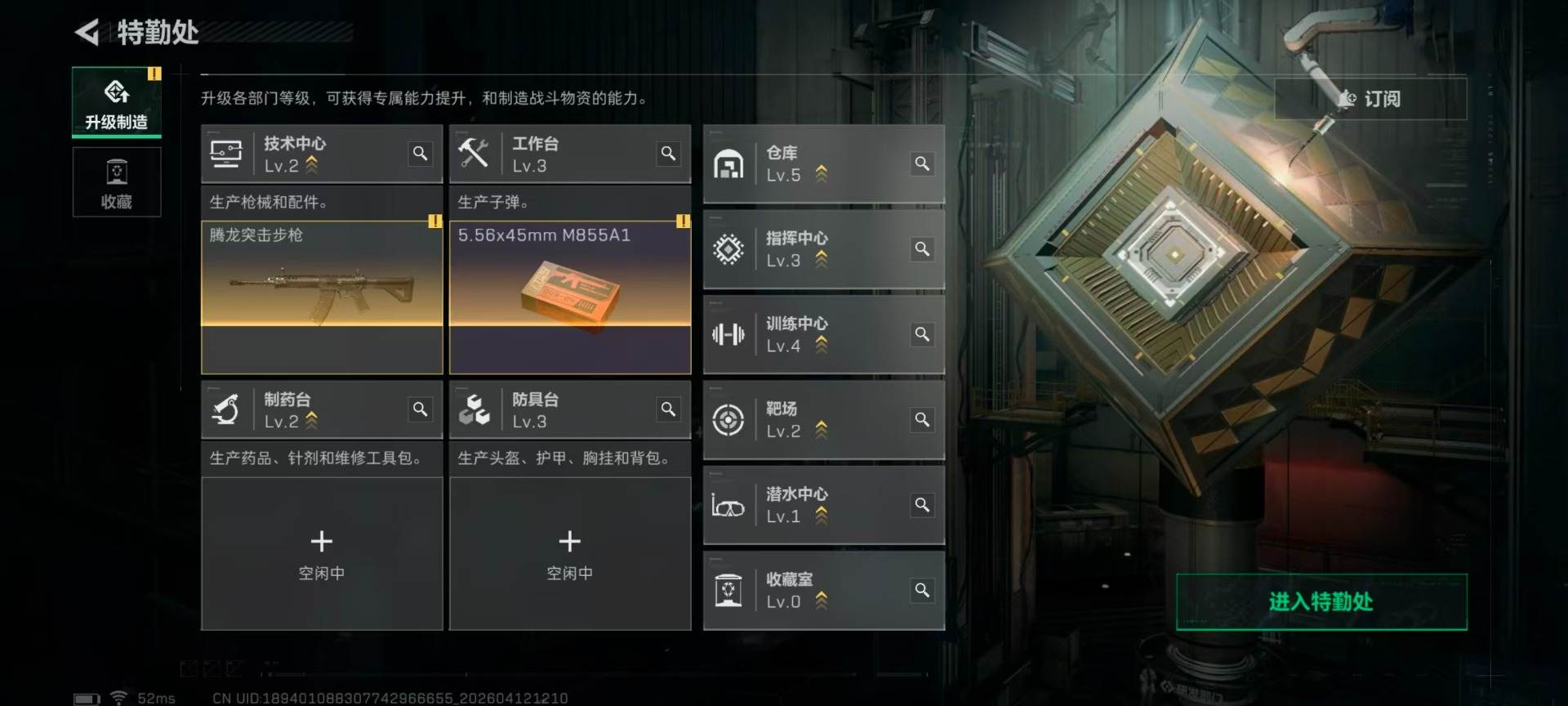Image resolution: width=1568 pixels, height=706 pixels.
Task: Click the 进入特勤处 button
Action: pos(1321,602)
